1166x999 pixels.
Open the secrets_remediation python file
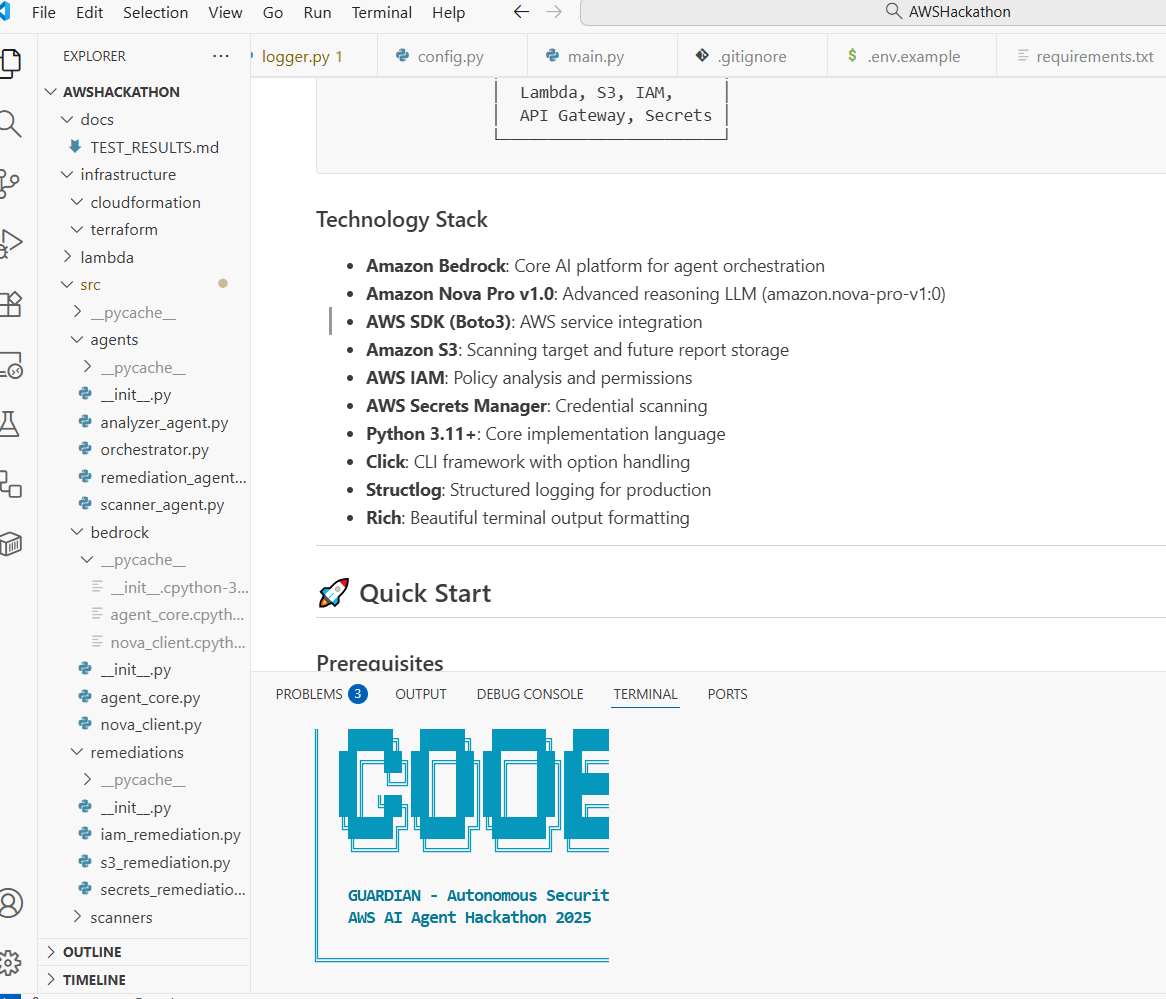(x=144, y=890)
